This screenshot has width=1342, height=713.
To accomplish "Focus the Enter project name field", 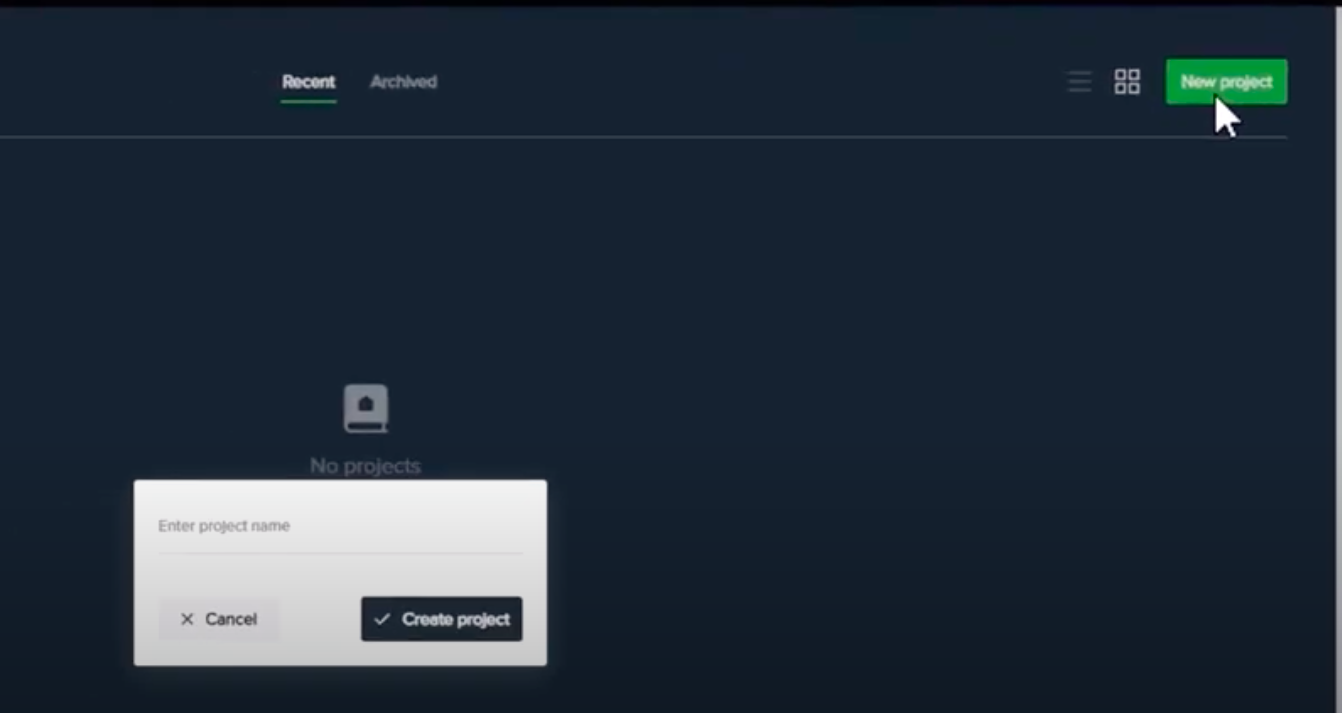I will pyautogui.click(x=340, y=527).
